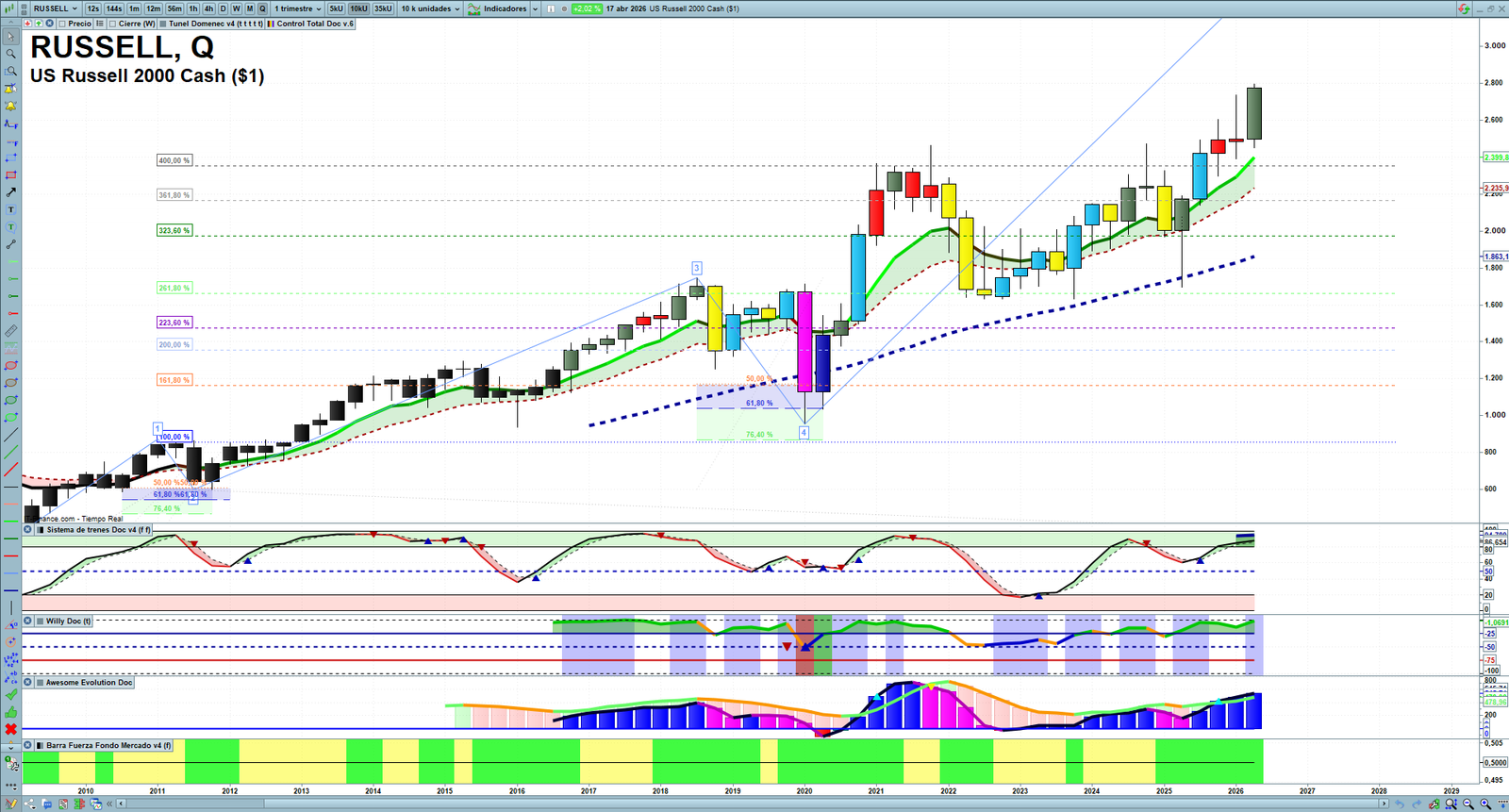Image resolution: width=1509 pixels, height=812 pixels.
Task: Open the share icon in bottom bar
Action: pos(30,804)
